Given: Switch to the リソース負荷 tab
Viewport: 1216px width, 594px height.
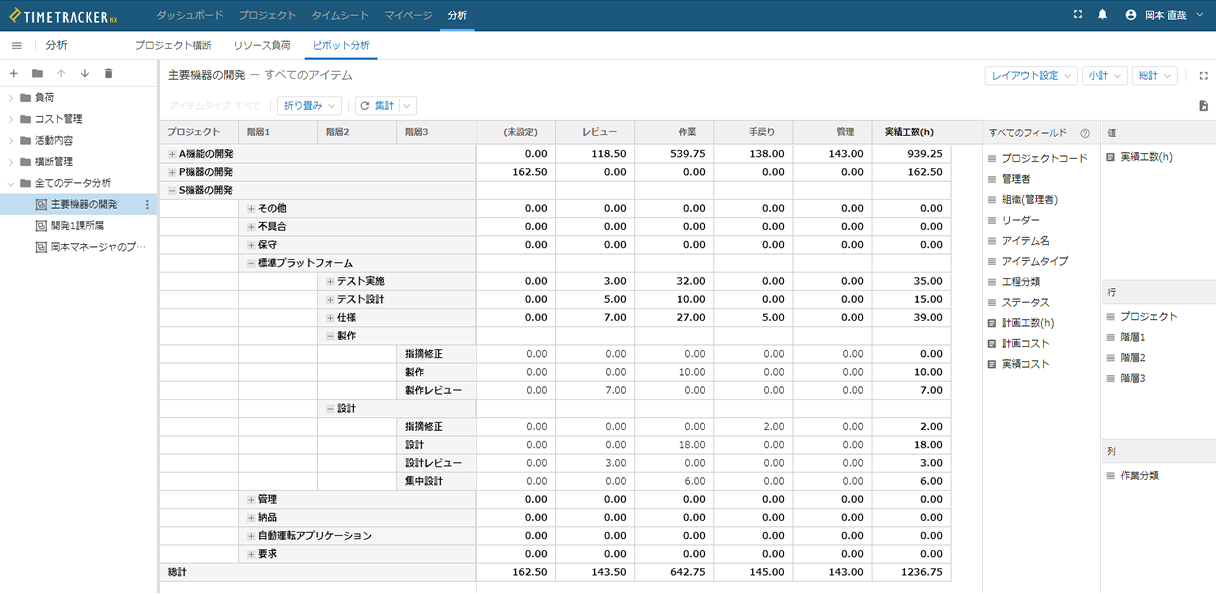Looking at the screenshot, I should (x=262, y=46).
